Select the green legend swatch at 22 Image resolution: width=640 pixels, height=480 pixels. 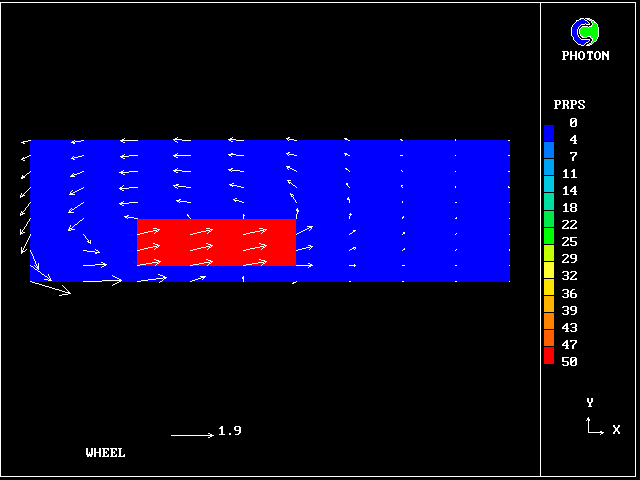click(x=549, y=226)
